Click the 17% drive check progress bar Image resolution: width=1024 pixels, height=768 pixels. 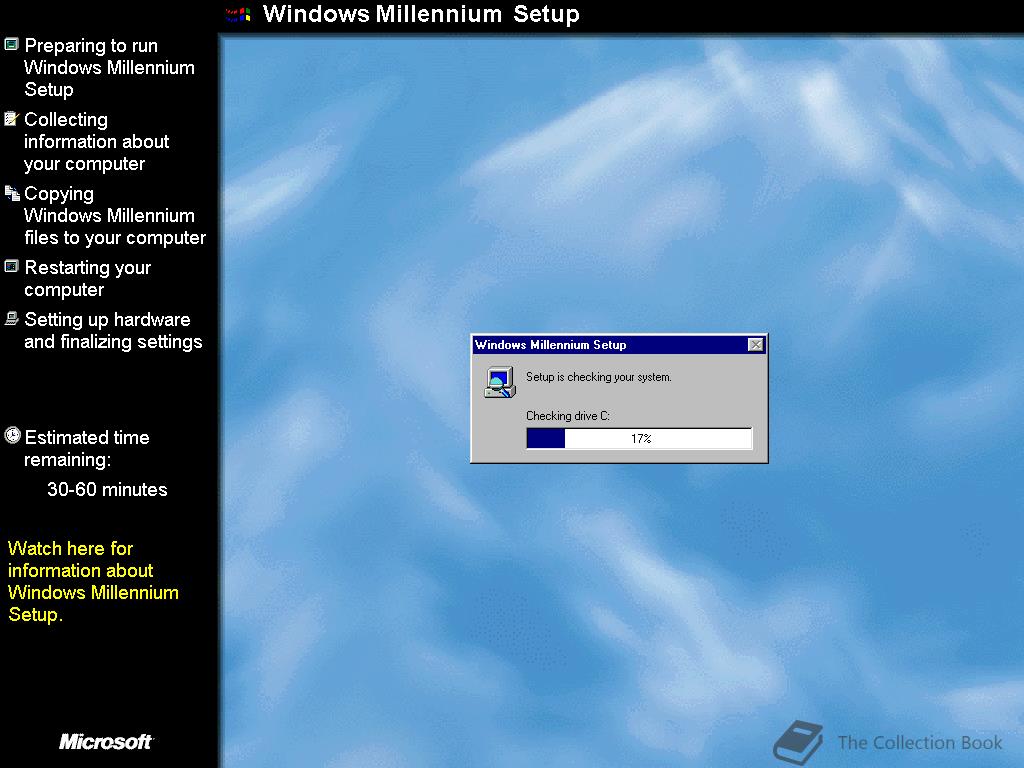(x=639, y=438)
